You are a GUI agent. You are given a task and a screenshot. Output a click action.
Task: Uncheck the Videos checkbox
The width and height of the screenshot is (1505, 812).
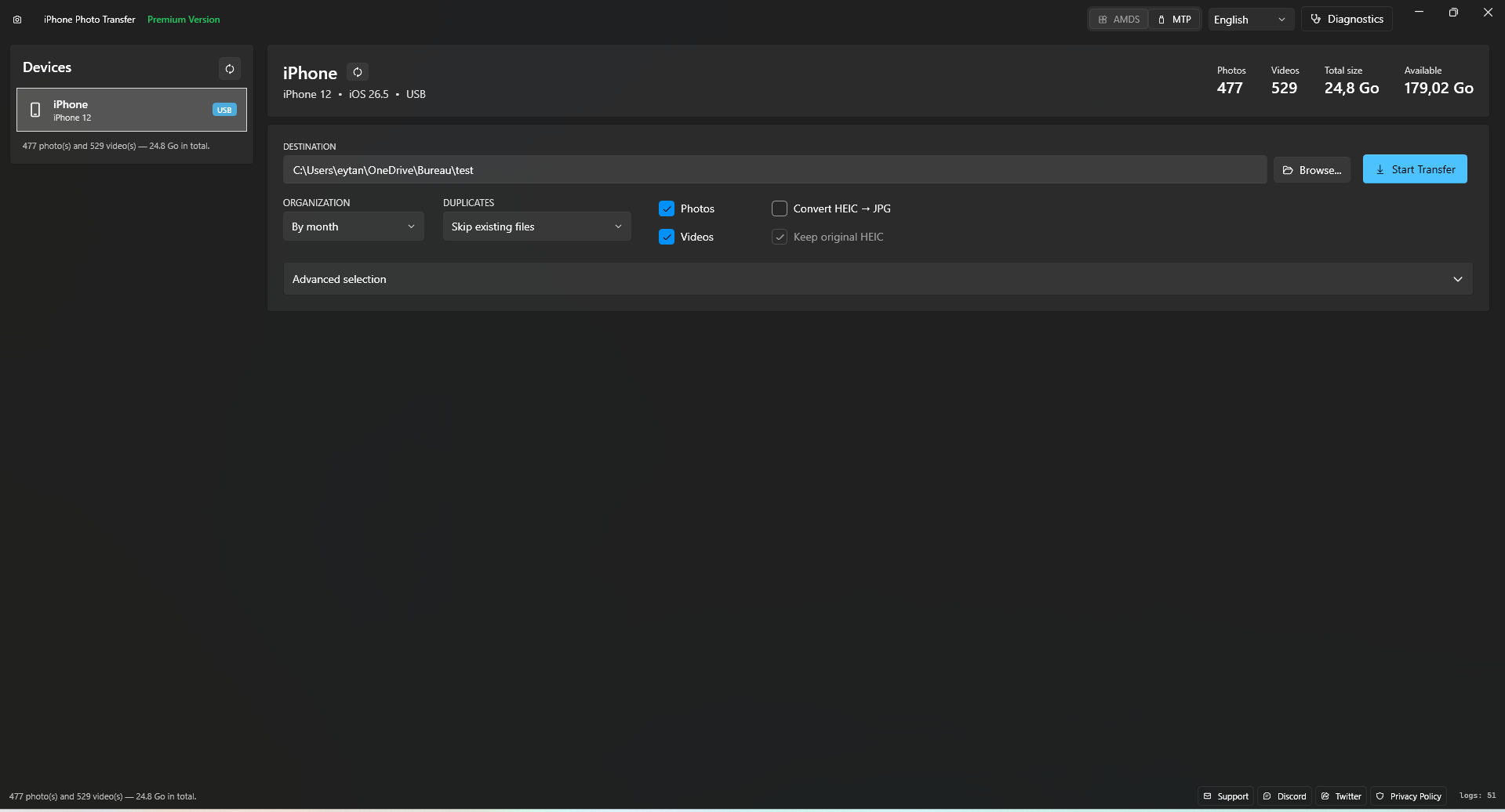(667, 237)
